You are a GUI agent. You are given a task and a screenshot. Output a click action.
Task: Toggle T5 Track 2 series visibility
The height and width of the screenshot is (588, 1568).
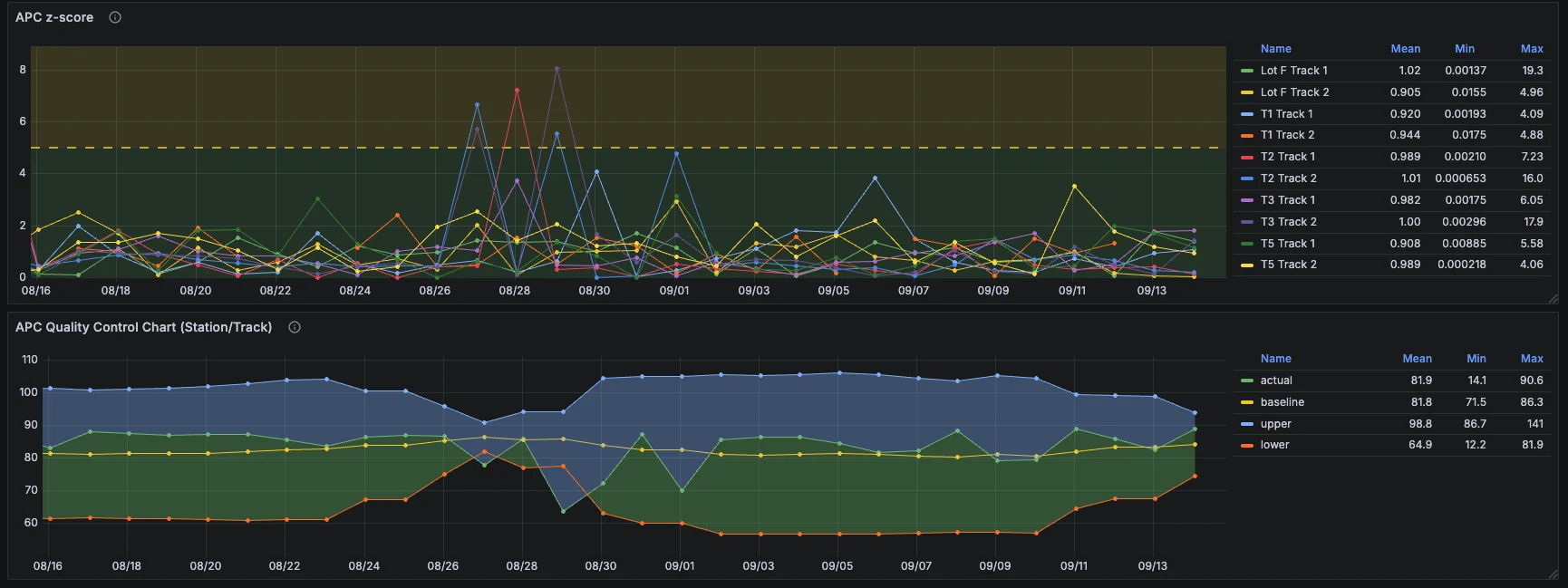[x=1288, y=265]
